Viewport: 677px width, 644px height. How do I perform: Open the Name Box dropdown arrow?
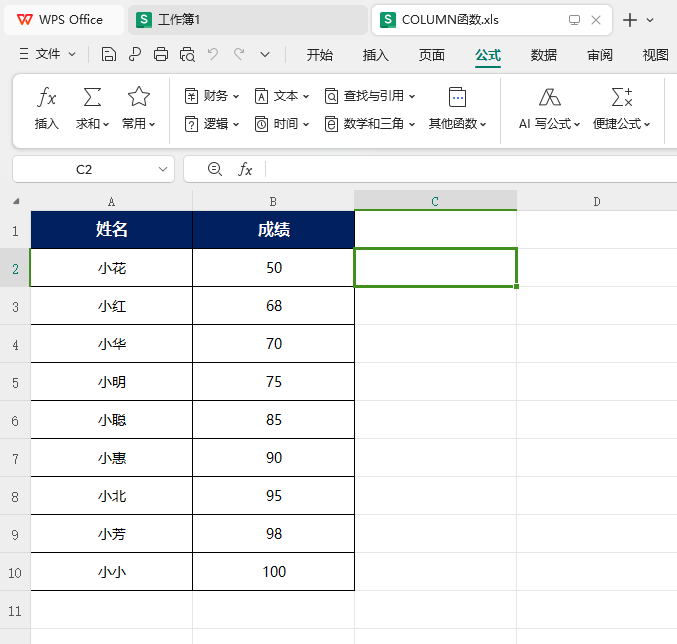point(163,169)
